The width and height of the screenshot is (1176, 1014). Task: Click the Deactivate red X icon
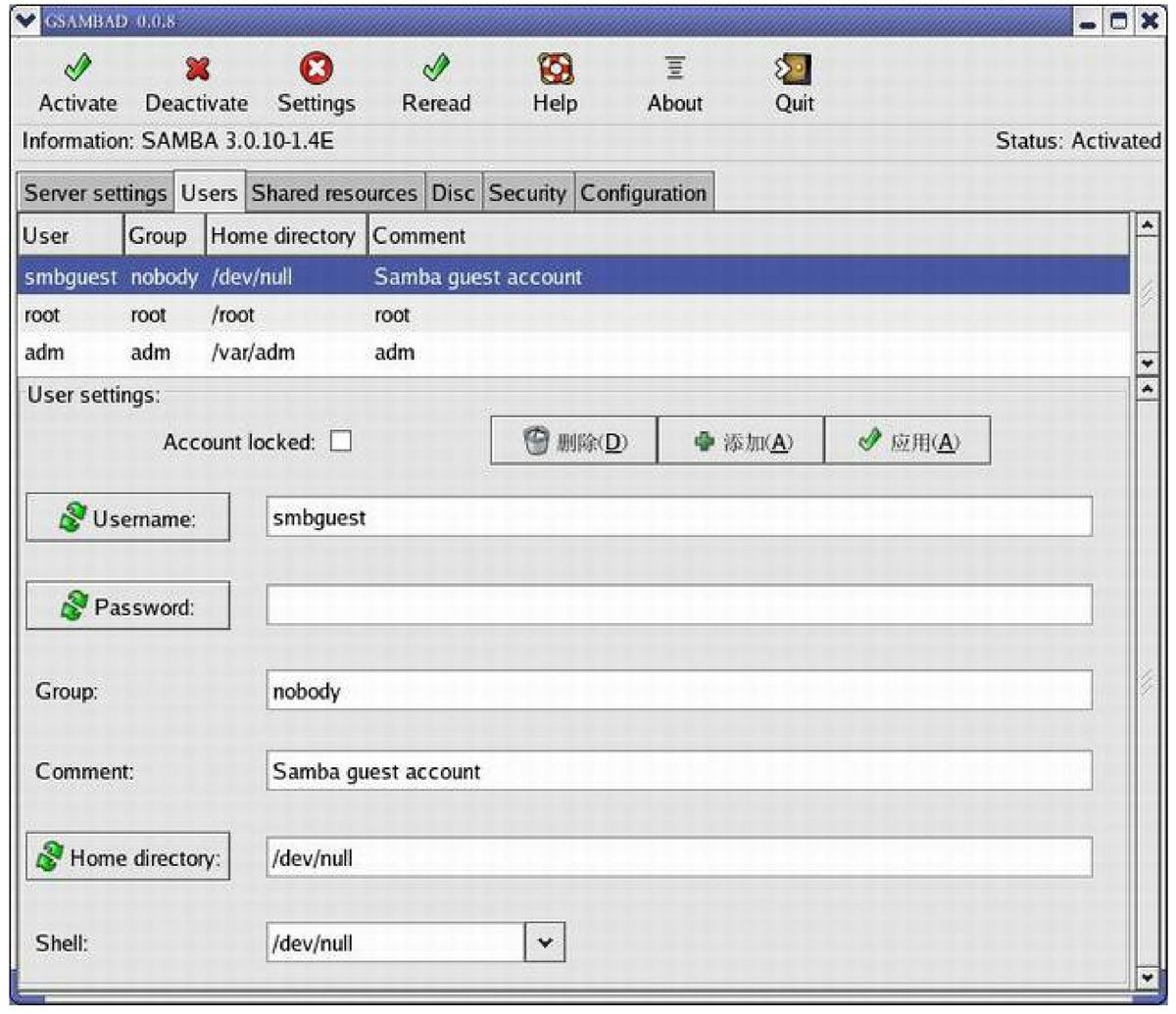197,69
